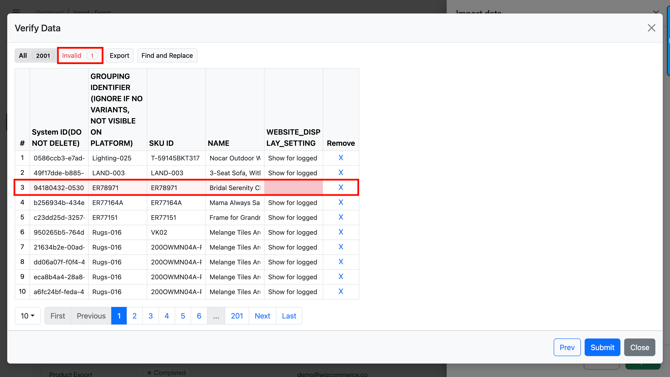The height and width of the screenshot is (377, 670).
Task: Remove row 10 starting a6fc24bf via X
Action: click(341, 292)
